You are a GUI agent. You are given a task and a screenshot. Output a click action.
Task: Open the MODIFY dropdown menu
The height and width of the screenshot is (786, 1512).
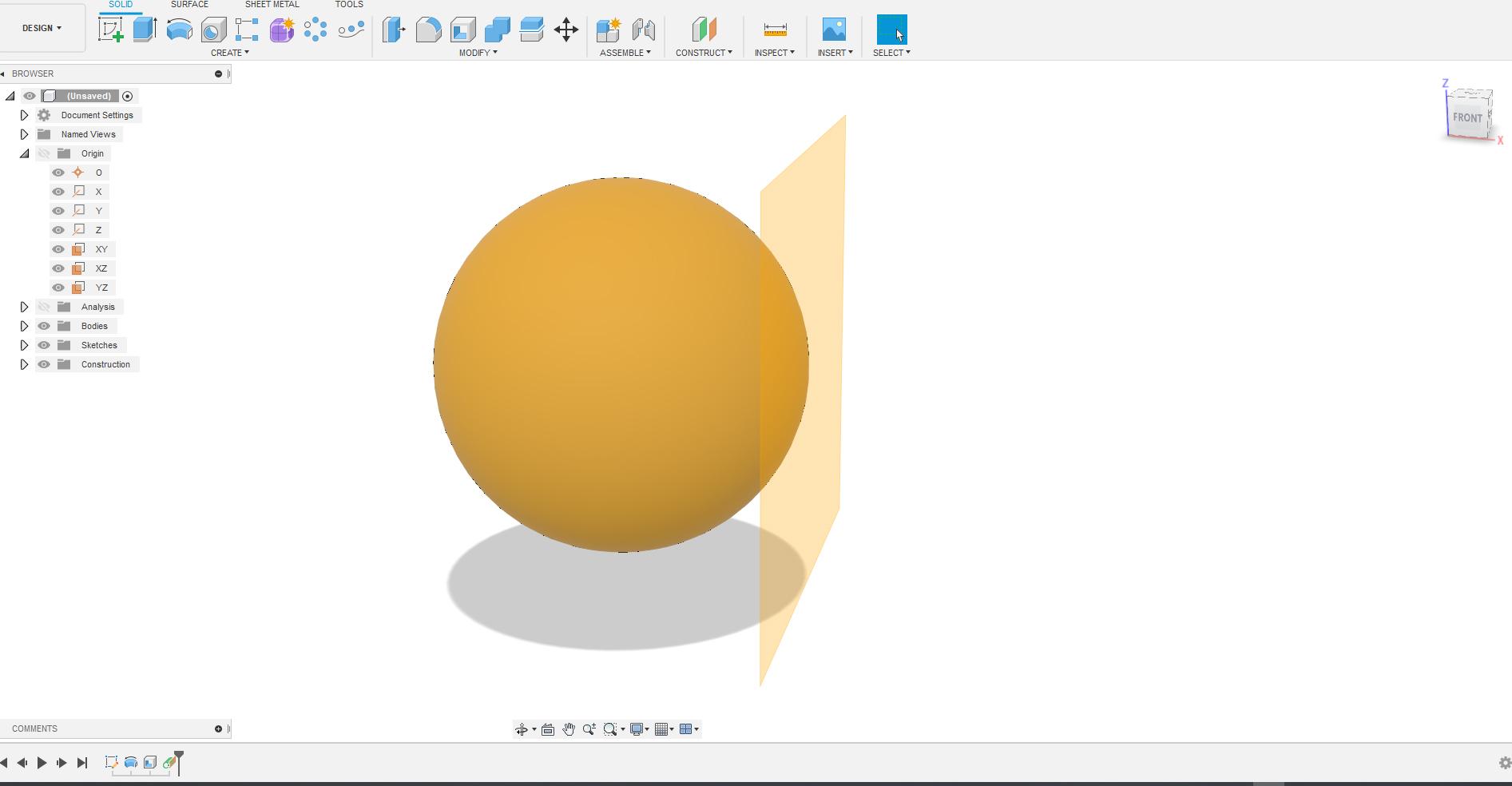point(478,53)
